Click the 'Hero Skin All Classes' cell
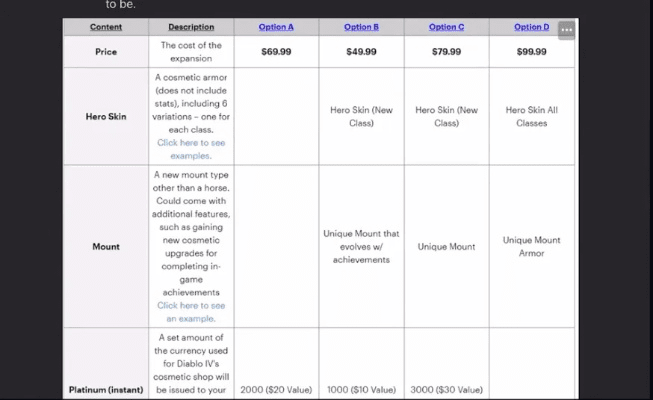The width and height of the screenshot is (653, 400). 531,116
